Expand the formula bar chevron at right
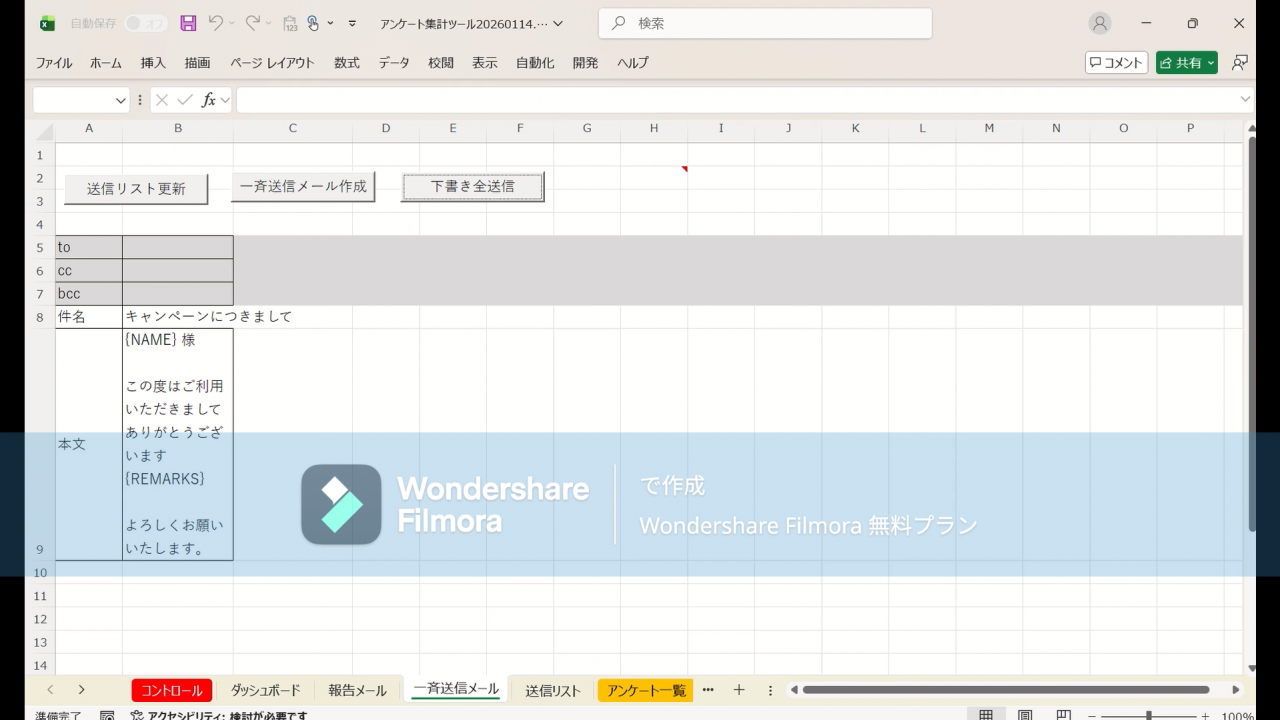 pos(1245,99)
